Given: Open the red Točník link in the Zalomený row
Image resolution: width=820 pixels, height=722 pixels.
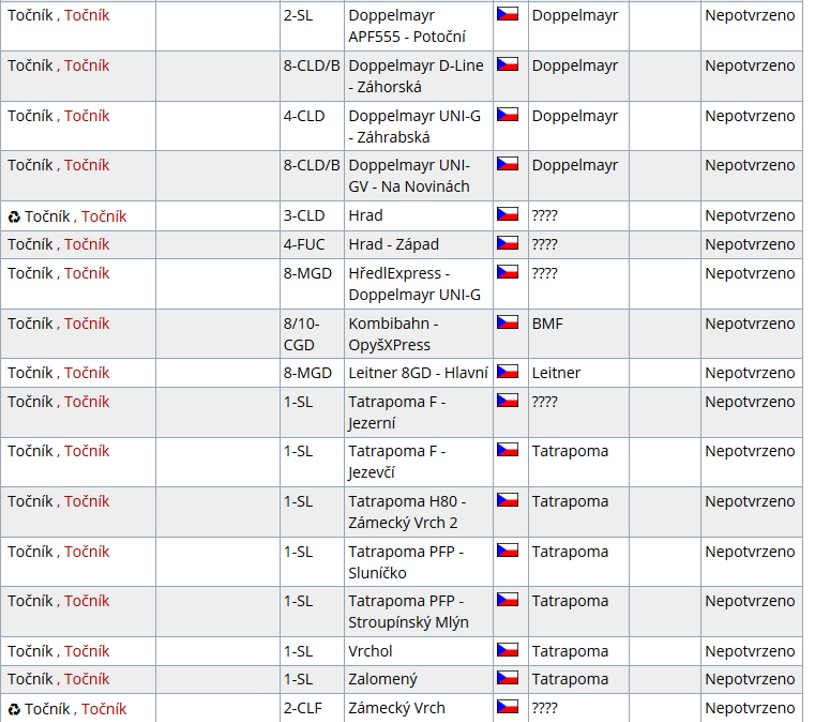Looking at the screenshot, I should coord(87,680).
